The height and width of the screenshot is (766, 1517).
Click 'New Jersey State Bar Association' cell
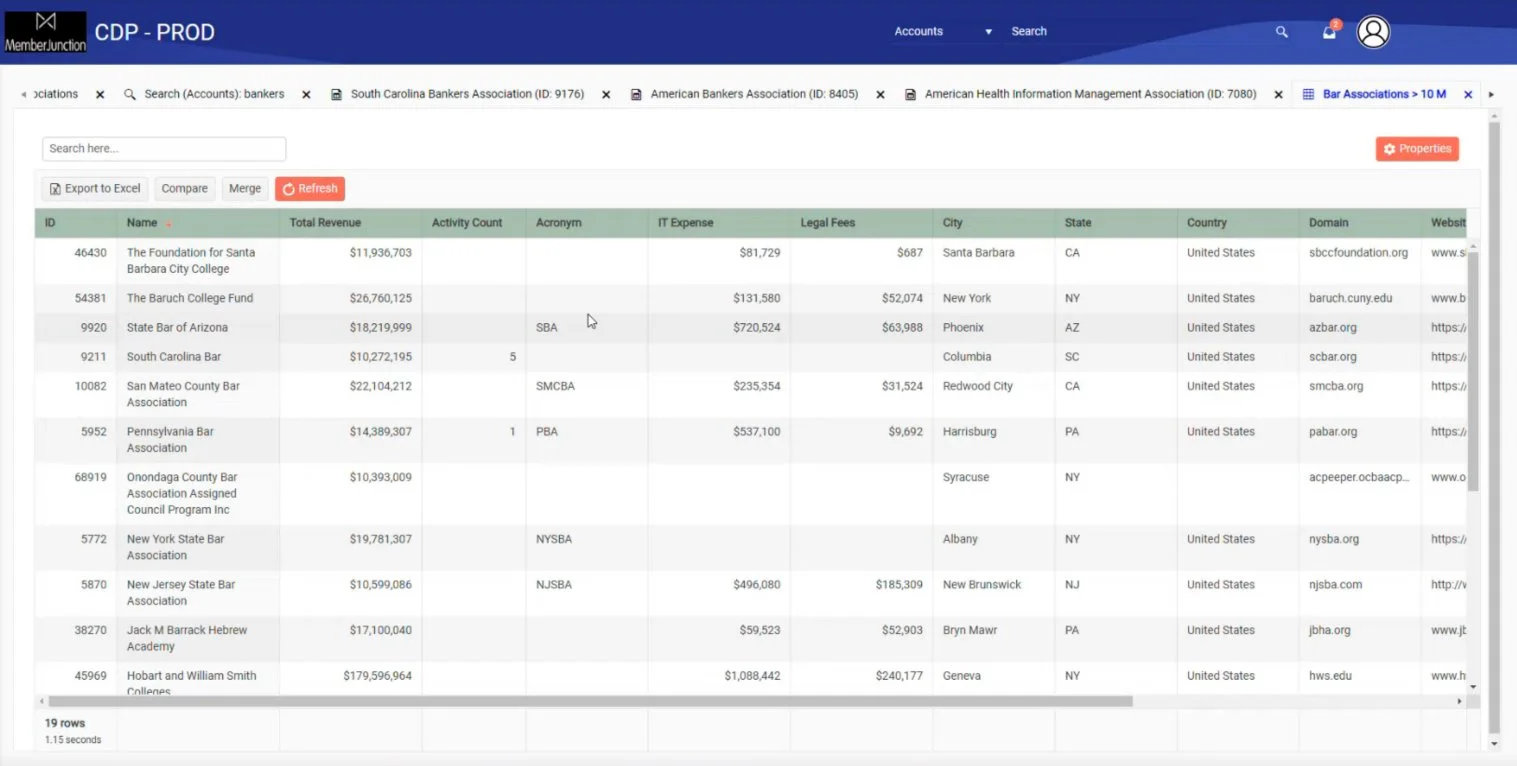coord(198,594)
